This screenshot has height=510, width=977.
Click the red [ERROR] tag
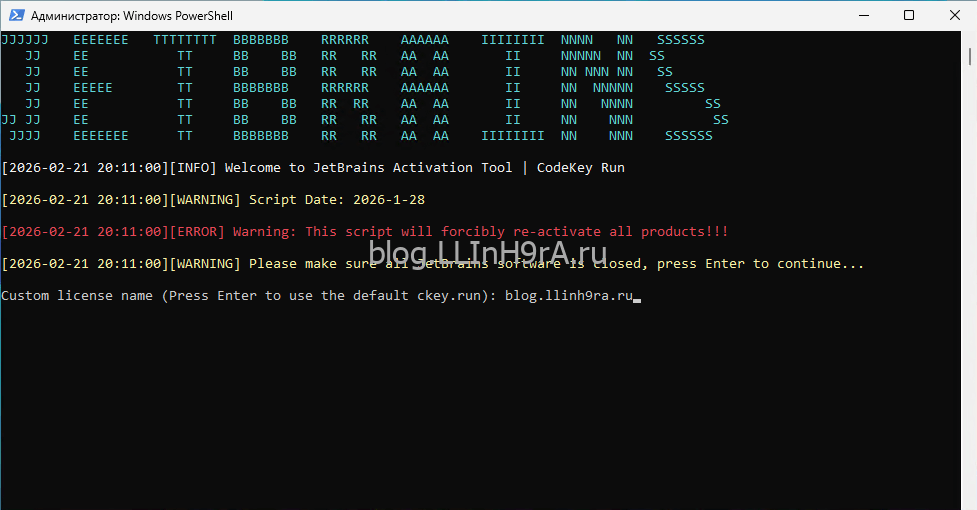[x=197, y=232]
